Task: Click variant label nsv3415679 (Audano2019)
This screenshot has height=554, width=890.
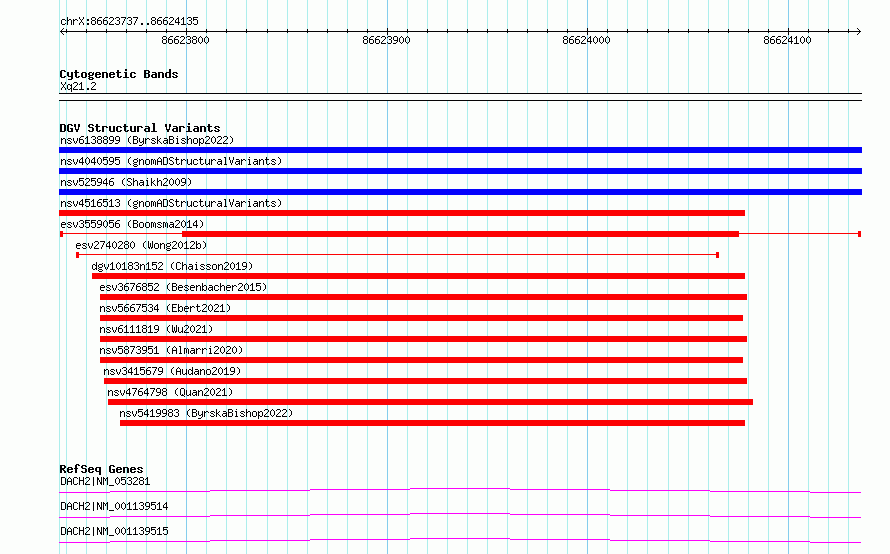Action: [172, 371]
